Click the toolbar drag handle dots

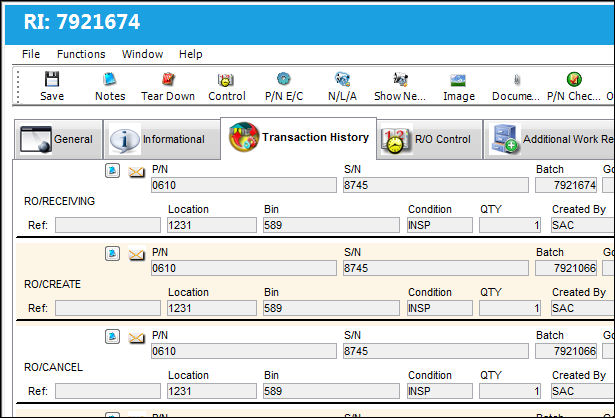click(x=18, y=86)
